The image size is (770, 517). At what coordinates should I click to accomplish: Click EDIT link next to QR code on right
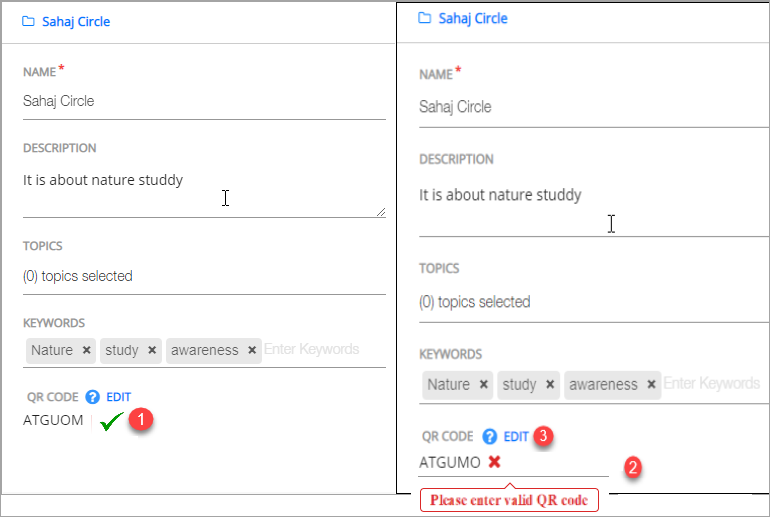[516, 437]
